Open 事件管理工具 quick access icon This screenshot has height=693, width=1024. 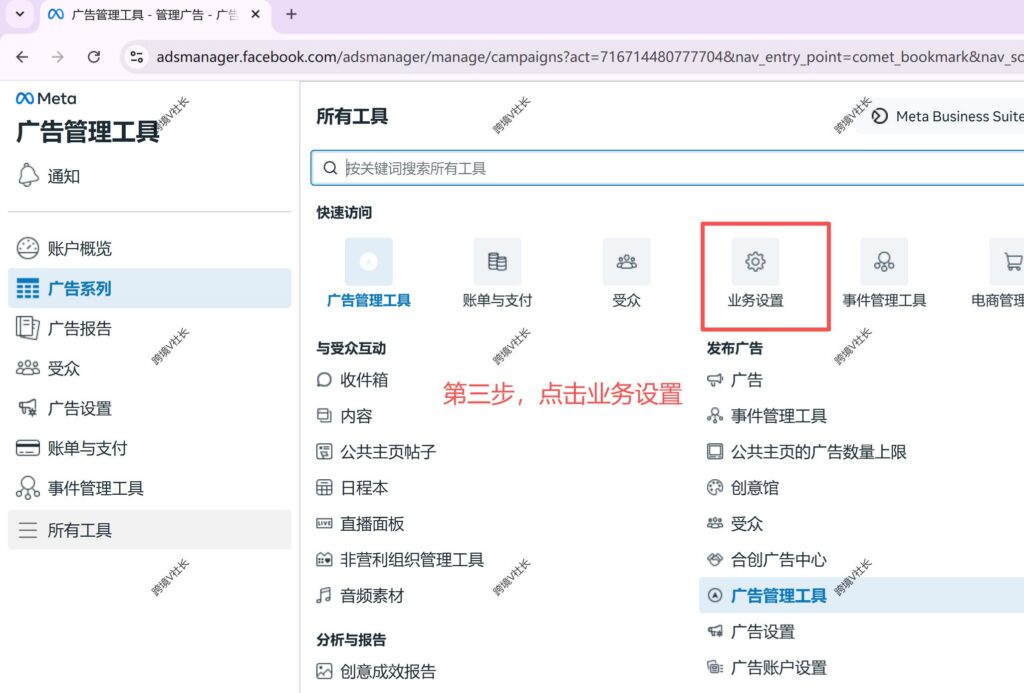[x=884, y=262]
